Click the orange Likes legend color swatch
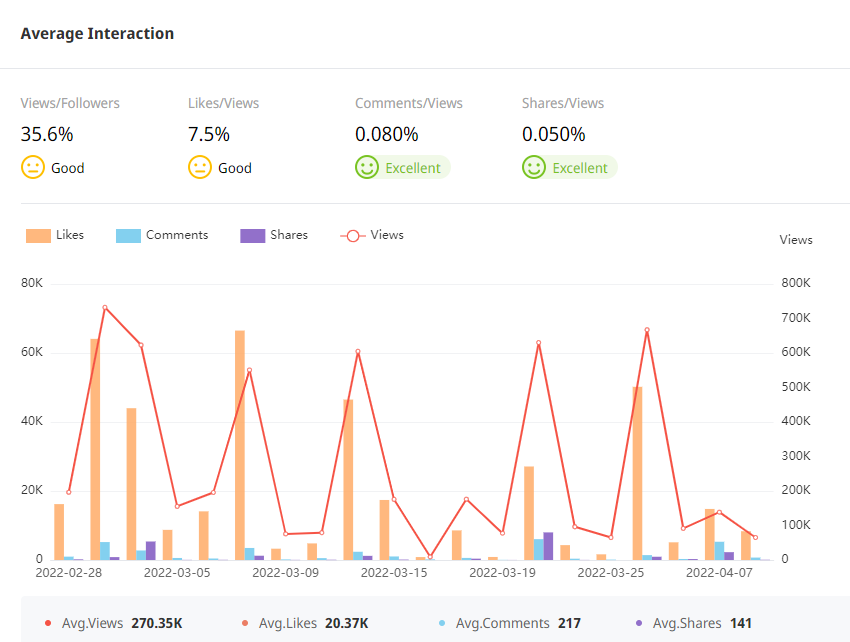The height and width of the screenshot is (642, 850). (x=38, y=236)
